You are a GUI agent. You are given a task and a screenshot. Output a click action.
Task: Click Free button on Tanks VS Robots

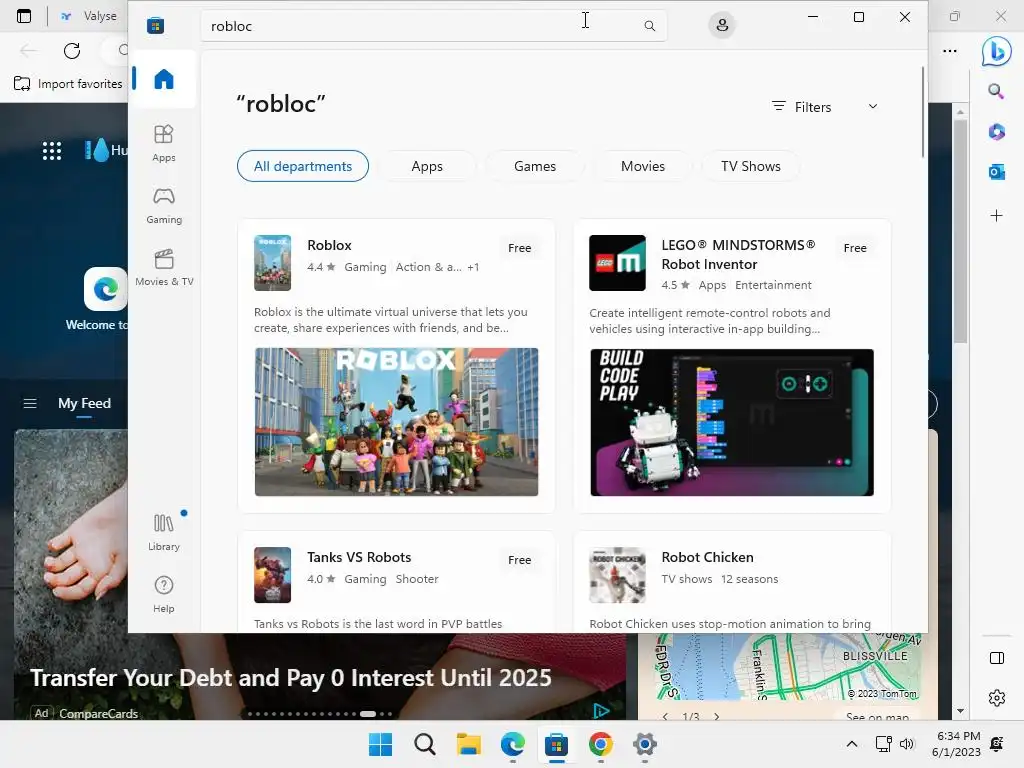tap(519, 560)
